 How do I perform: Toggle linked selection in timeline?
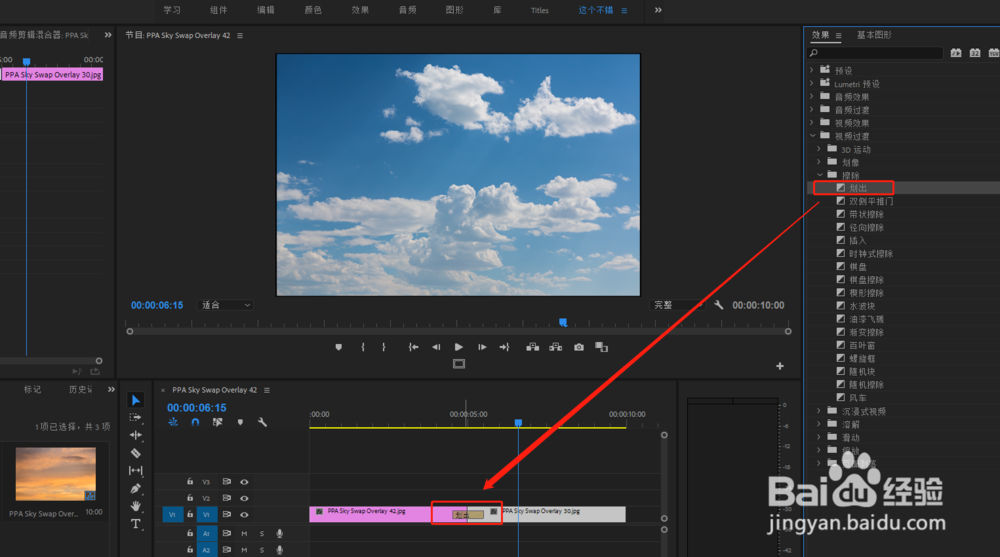point(217,422)
